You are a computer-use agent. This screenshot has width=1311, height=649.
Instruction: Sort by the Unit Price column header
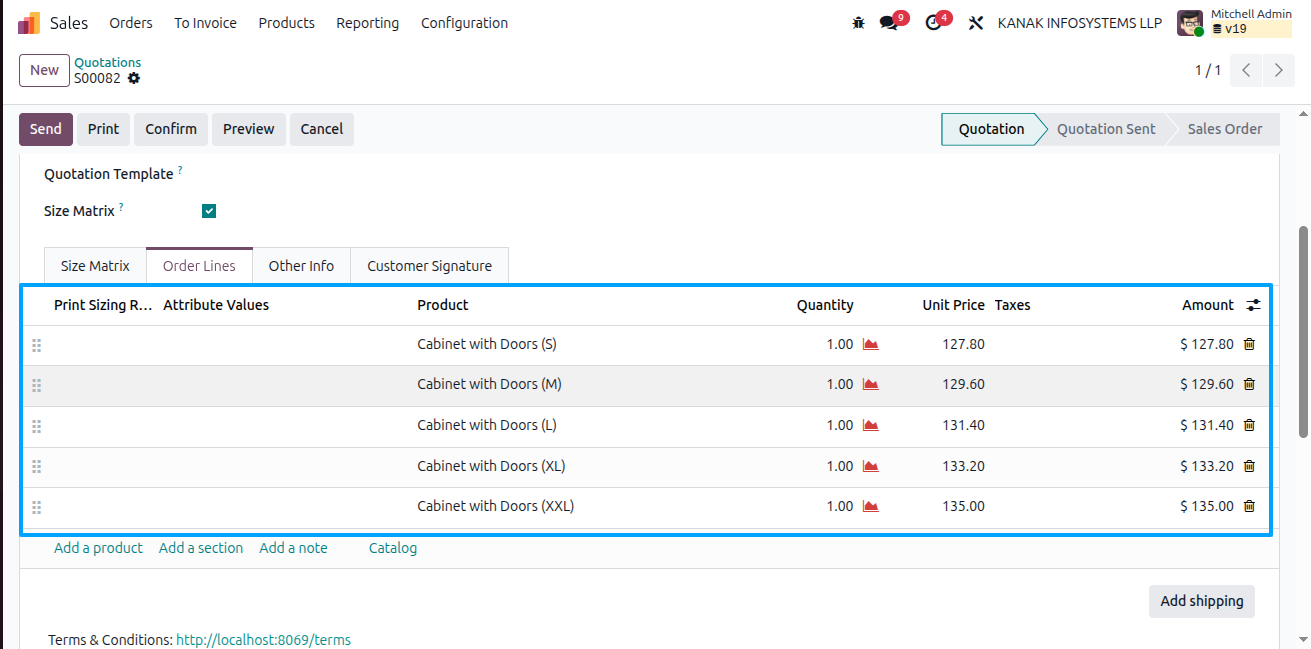(953, 305)
